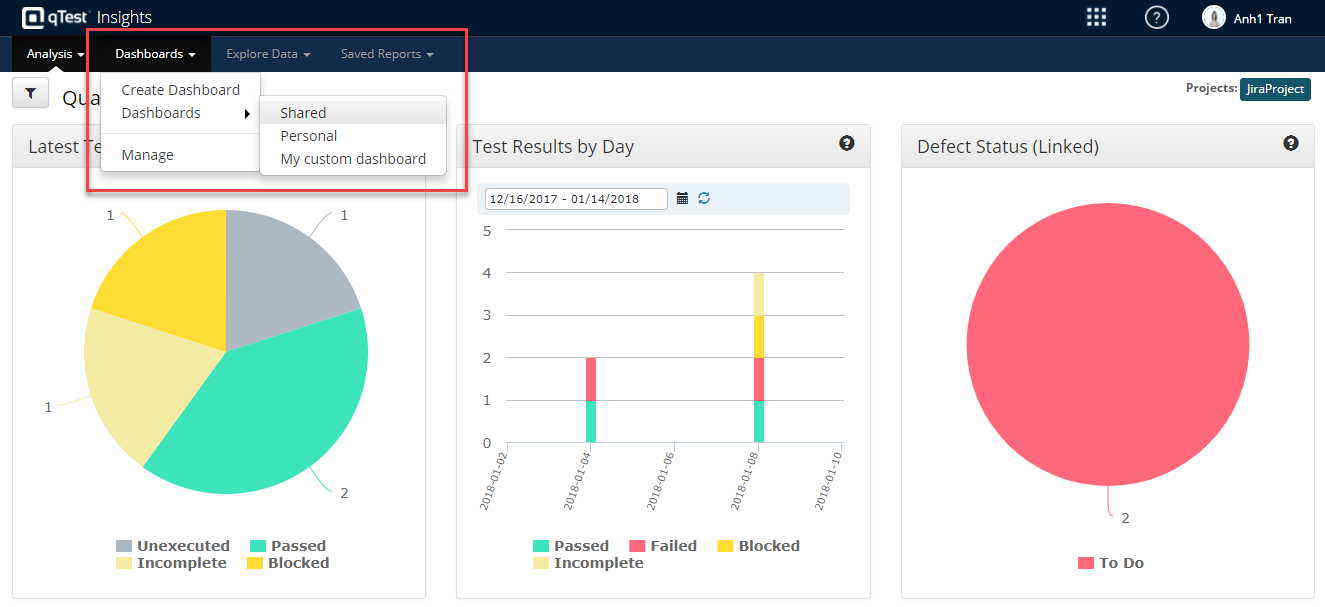The width and height of the screenshot is (1325, 607).
Task: Click the Anh1 Tran user avatar
Action: tap(1213, 17)
